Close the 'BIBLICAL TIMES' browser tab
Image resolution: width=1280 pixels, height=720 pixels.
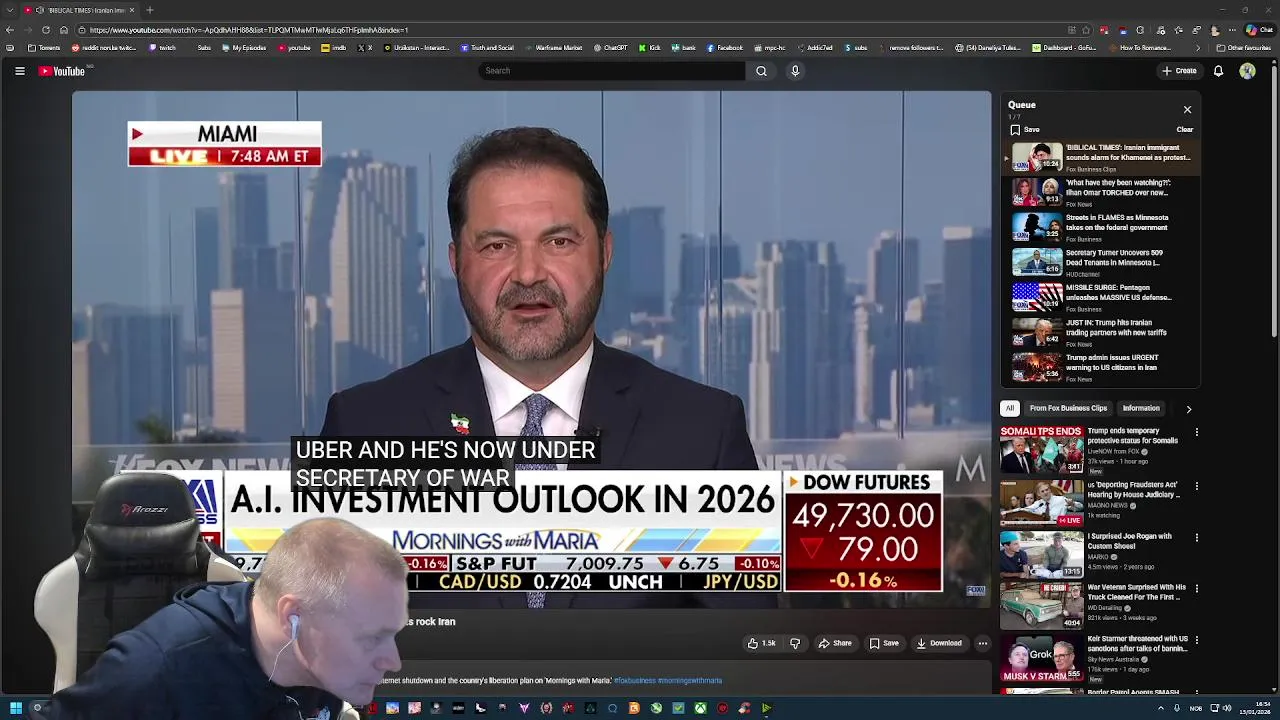click(x=132, y=10)
